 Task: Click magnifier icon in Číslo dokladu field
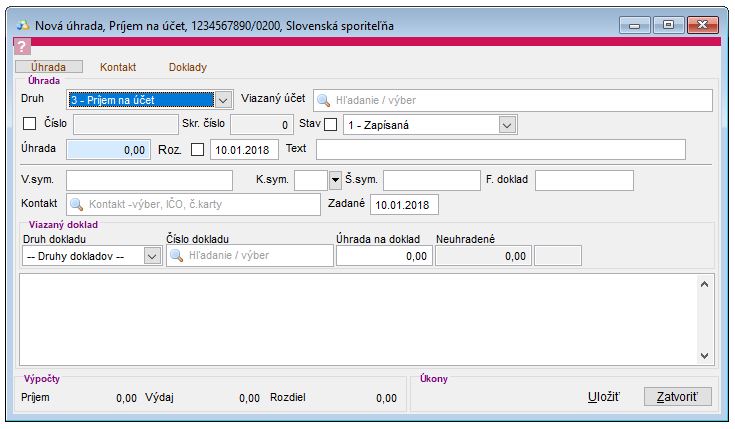pyautogui.click(x=176, y=256)
